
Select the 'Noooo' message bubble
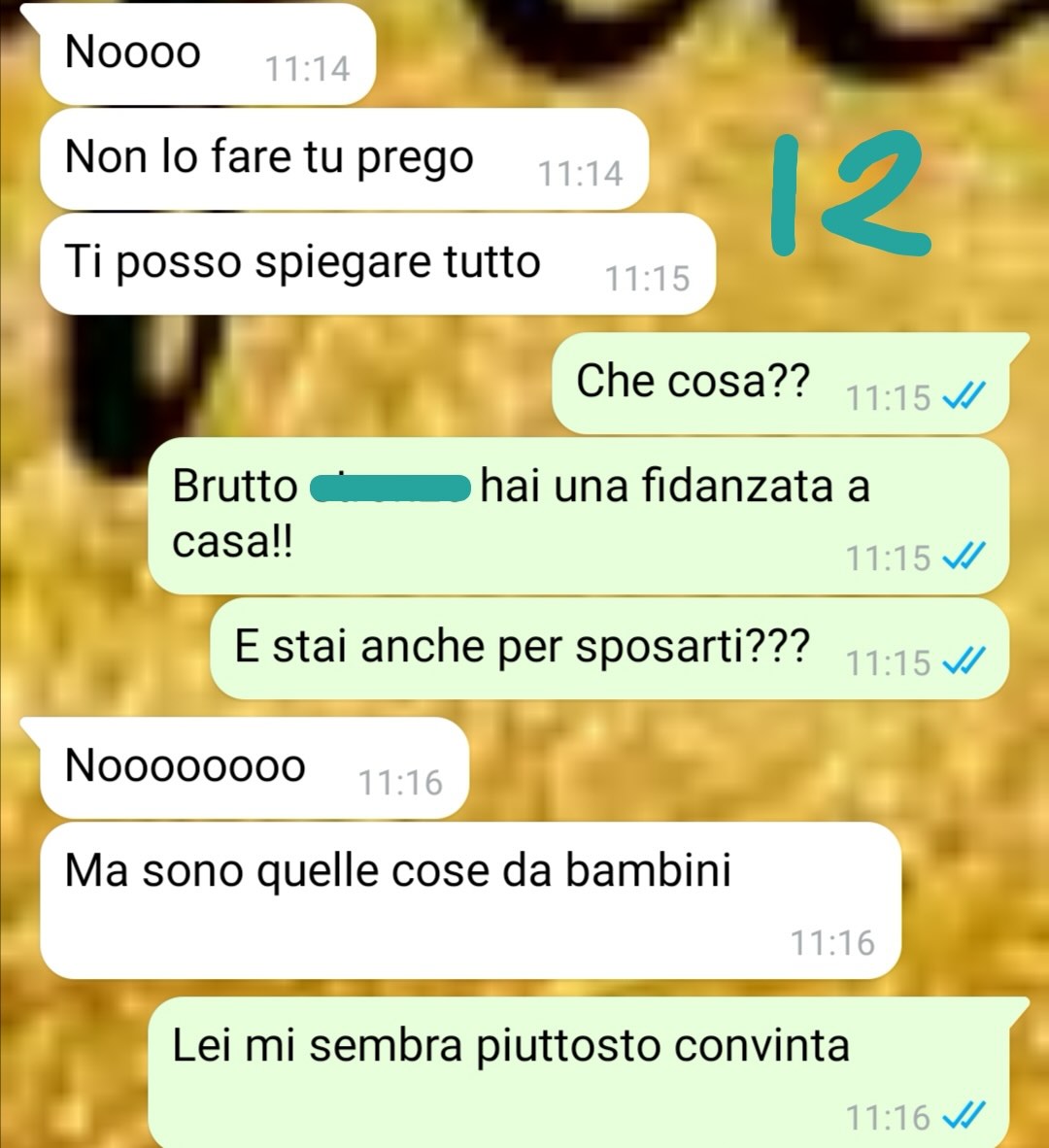coord(208,54)
